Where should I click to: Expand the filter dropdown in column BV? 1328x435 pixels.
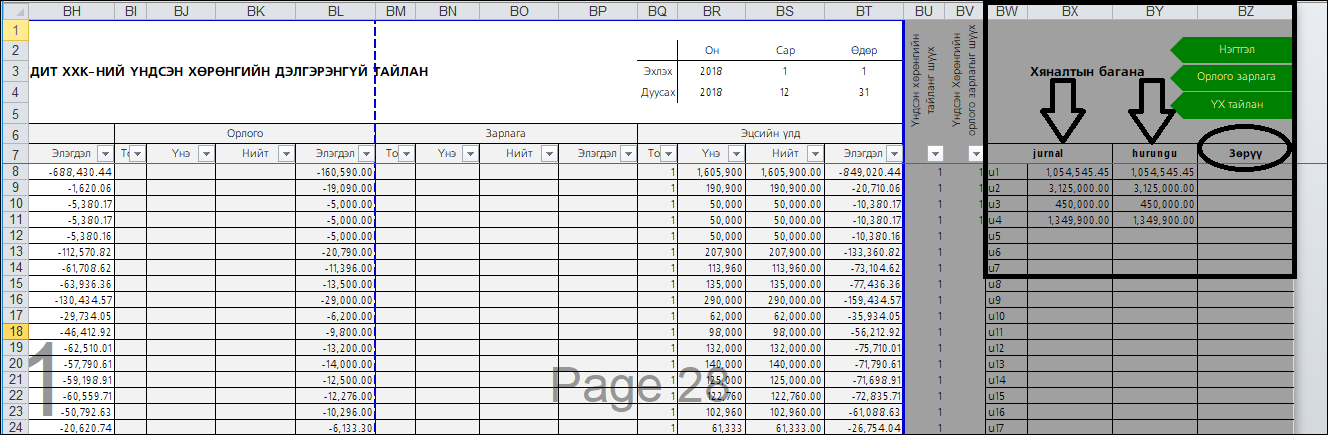[x=974, y=154]
